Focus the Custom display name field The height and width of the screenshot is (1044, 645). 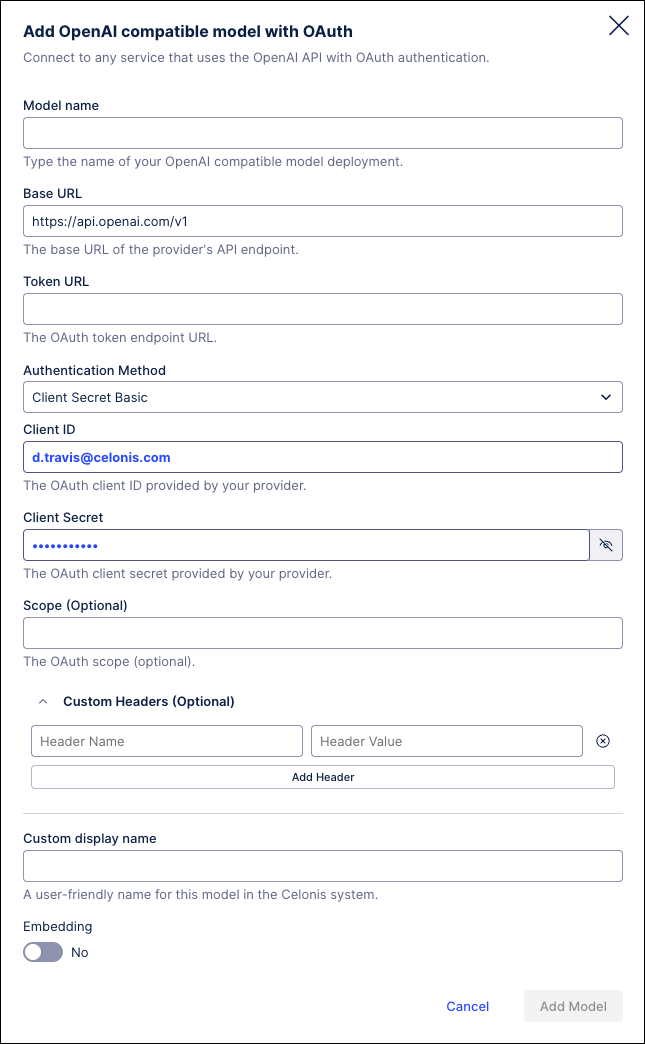(322, 866)
